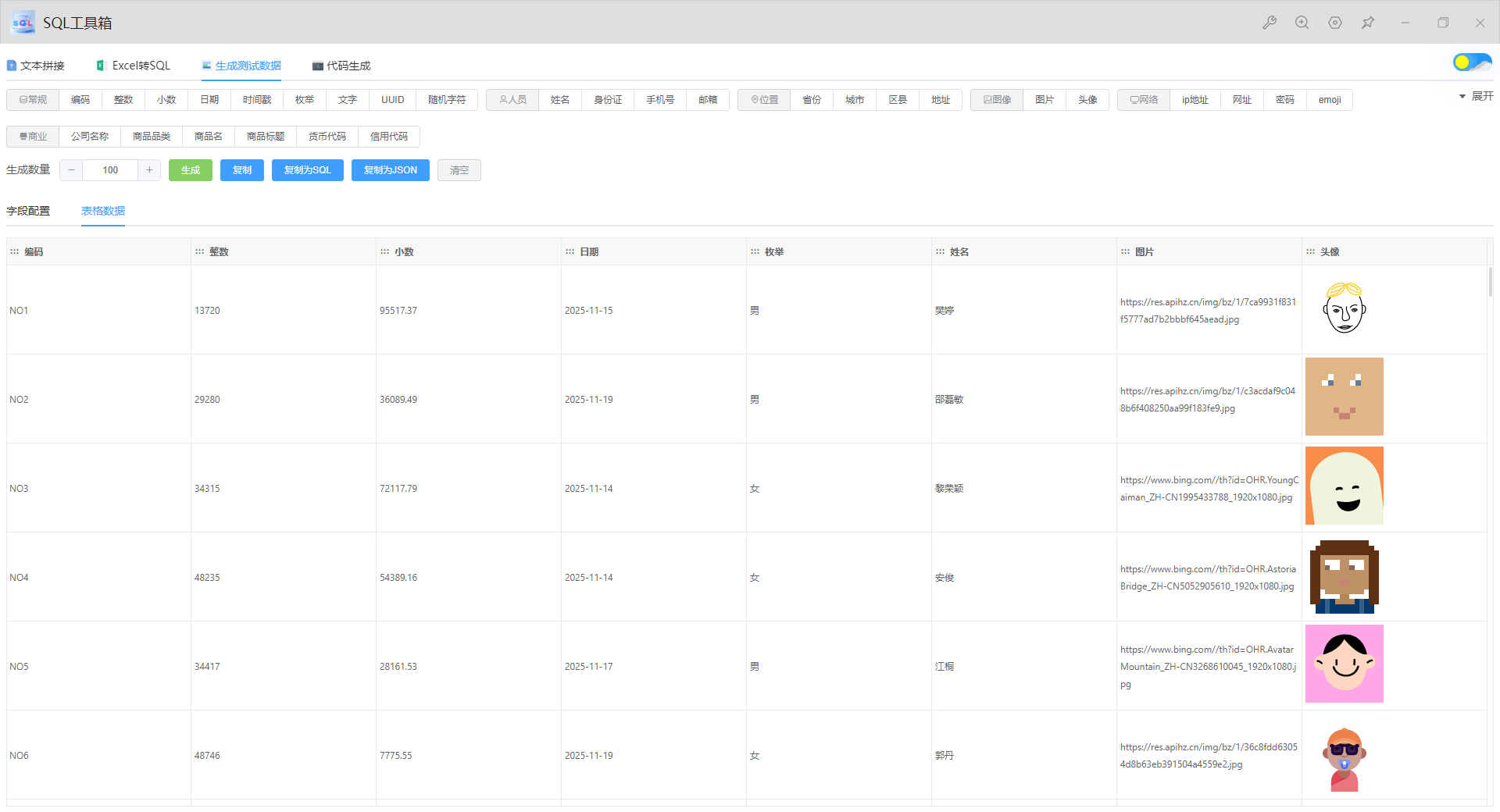Switch to the Excel转SQL tab
This screenshot has width=1500, height=812.
[133, 66]
